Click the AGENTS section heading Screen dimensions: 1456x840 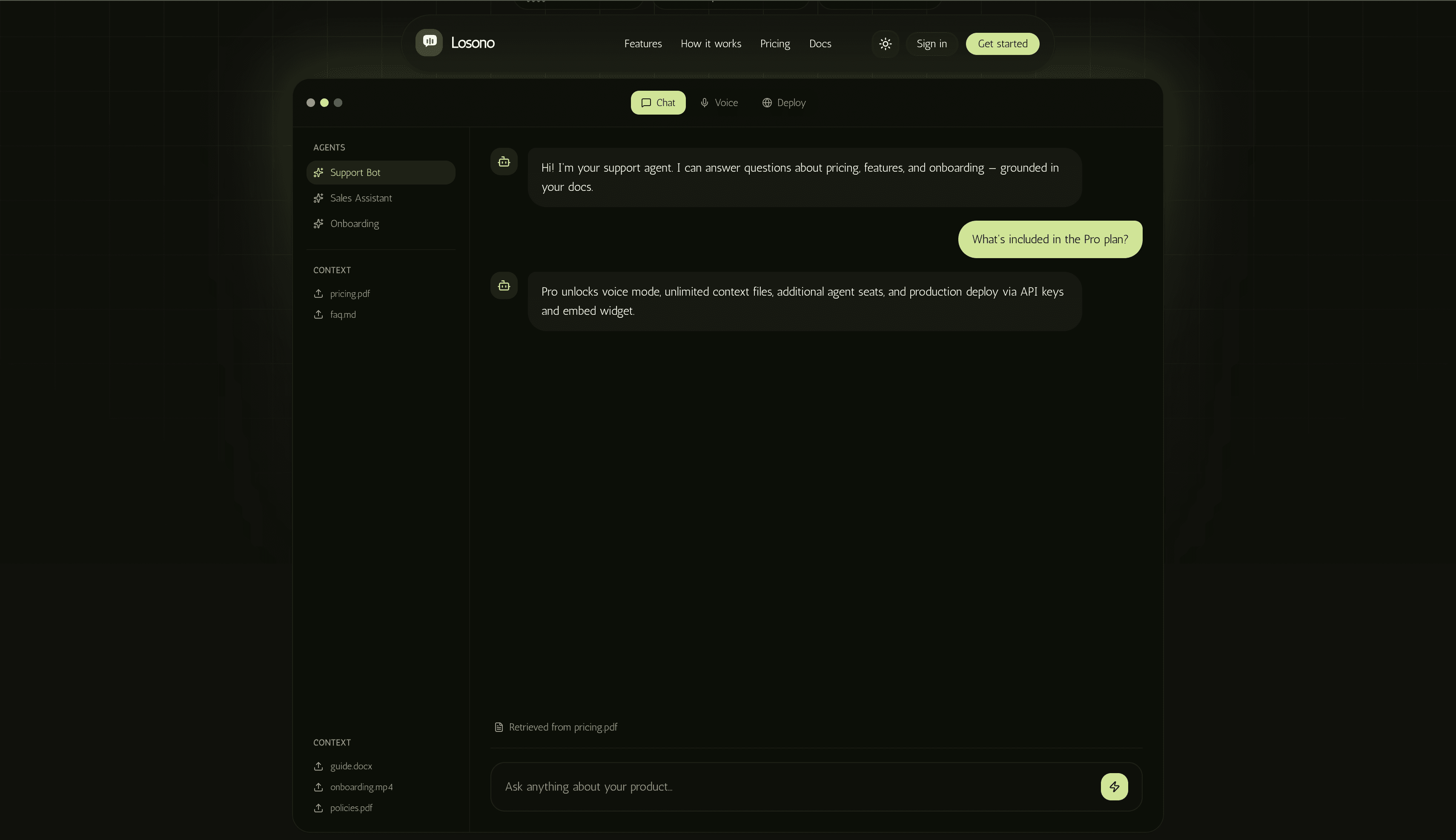[x=329, y=148]
